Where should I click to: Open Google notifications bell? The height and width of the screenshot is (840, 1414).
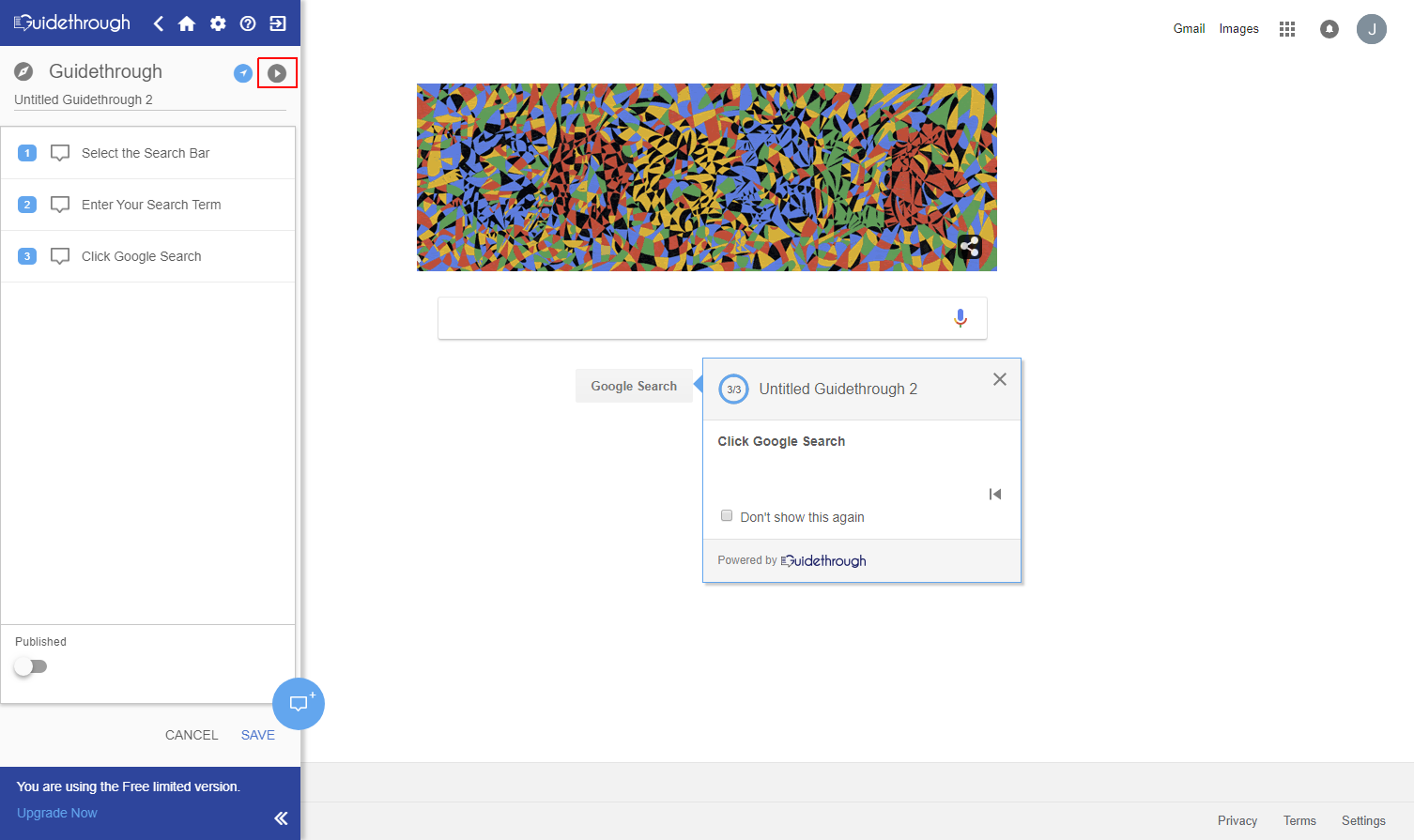coord(1329,29)
